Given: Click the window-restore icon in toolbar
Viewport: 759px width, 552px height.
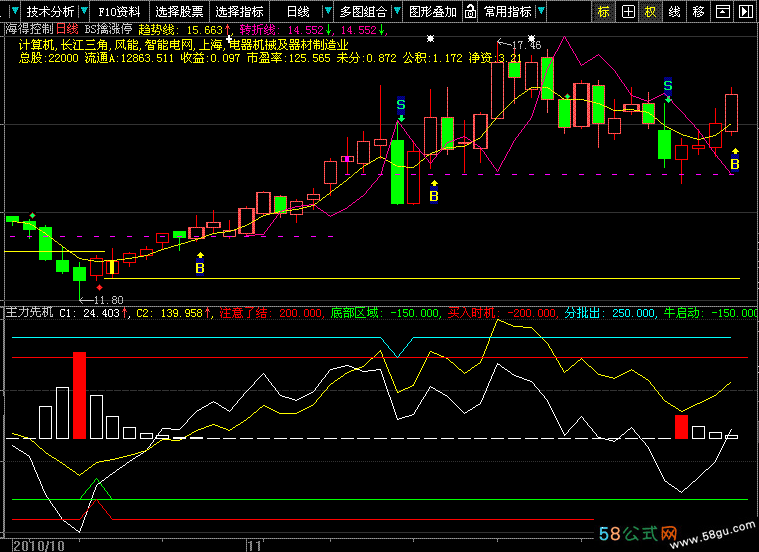Looking at the screenshot, I should (722, 11).
